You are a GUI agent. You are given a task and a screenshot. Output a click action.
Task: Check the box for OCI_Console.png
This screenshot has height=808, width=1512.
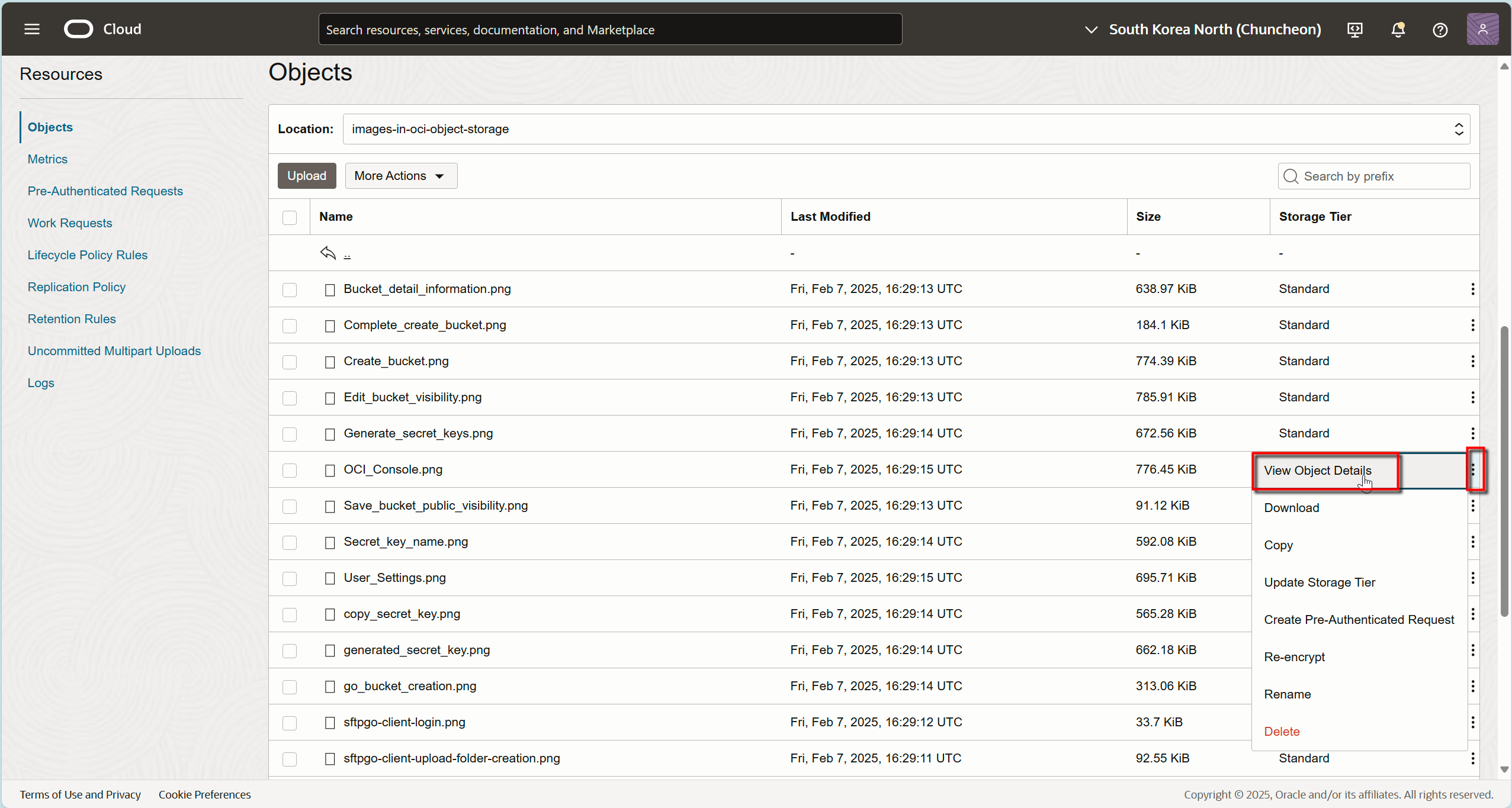coord(290,470)
